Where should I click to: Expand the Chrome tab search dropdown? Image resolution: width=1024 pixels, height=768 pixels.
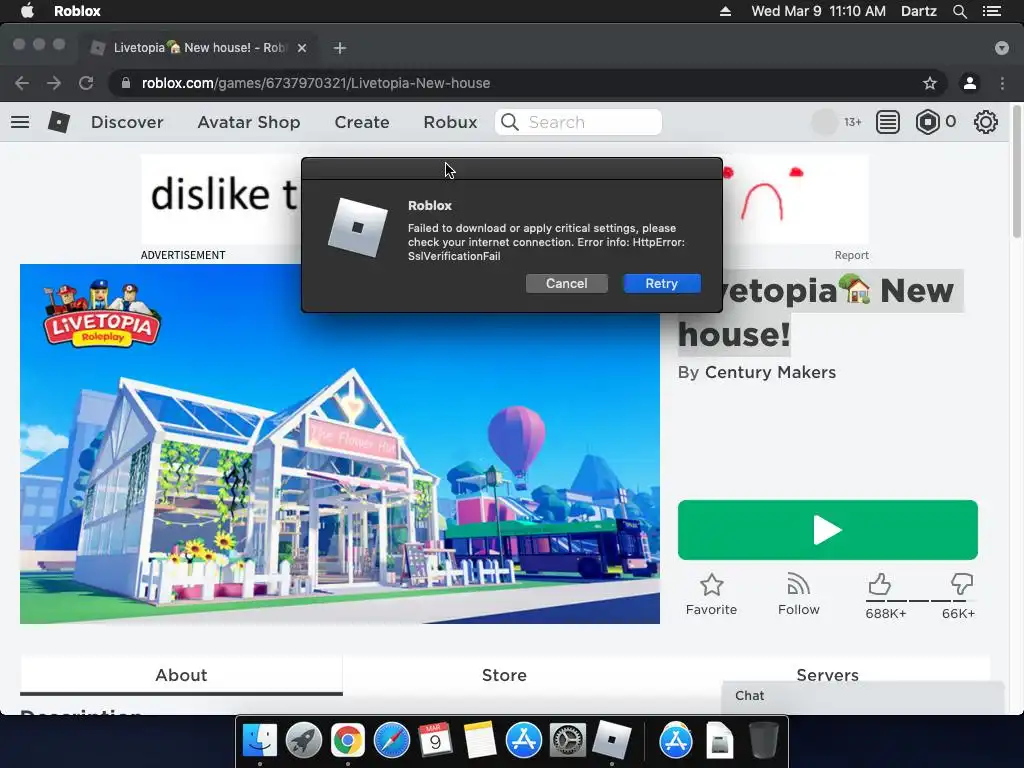[1002, 48]
